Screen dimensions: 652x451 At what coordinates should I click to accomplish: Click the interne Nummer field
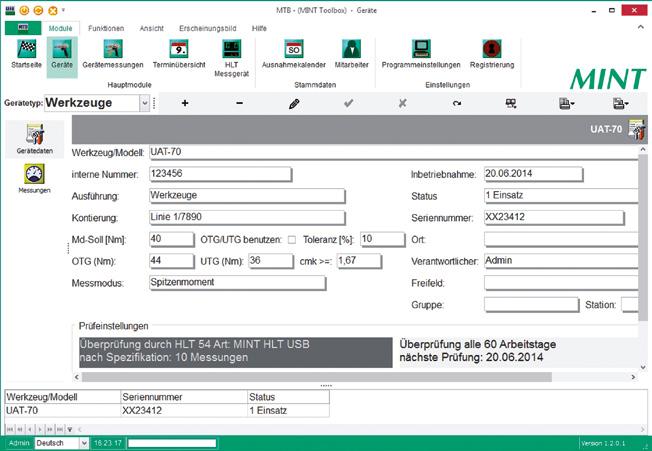coord(220,174)
